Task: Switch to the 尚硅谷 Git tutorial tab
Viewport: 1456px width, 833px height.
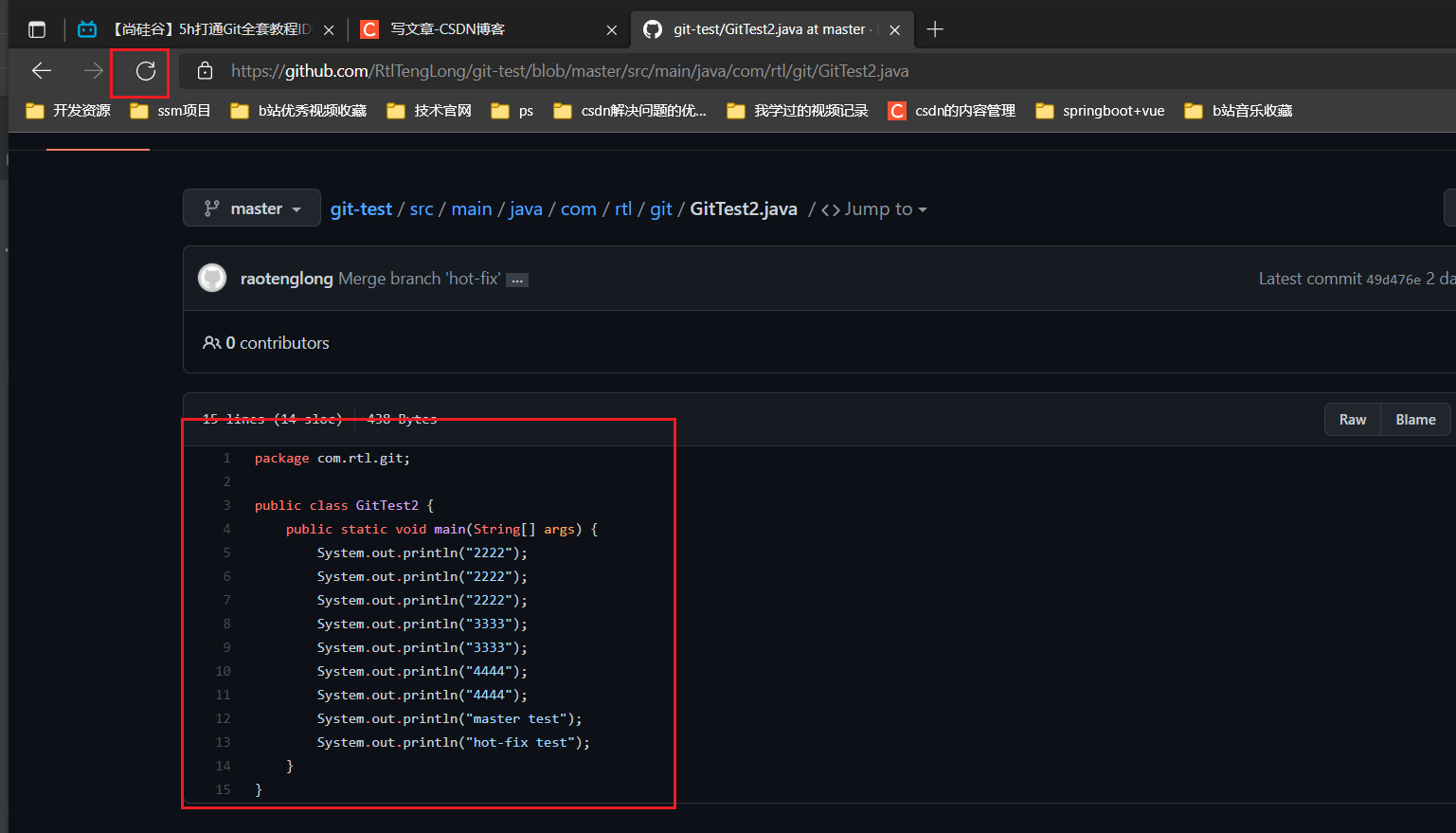Action: coord(207,29)
